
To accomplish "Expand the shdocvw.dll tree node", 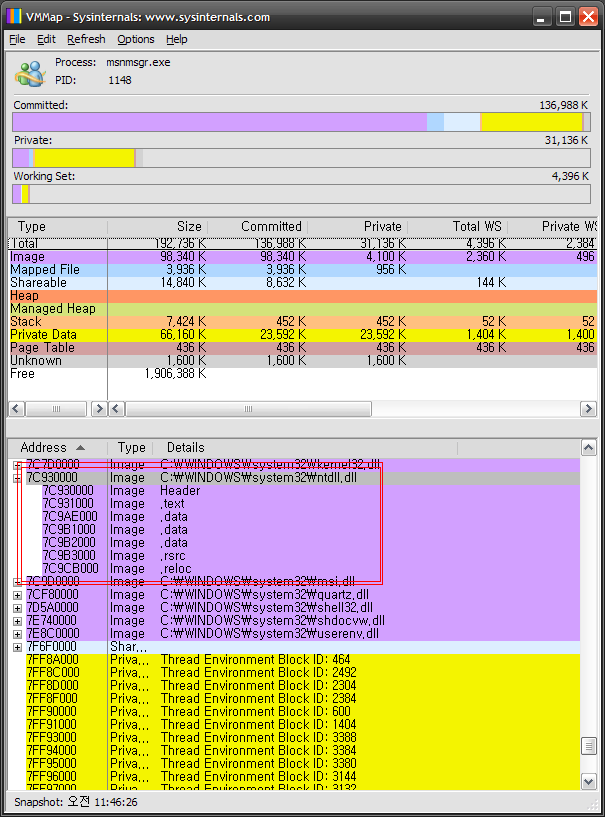I will (17, 621).
